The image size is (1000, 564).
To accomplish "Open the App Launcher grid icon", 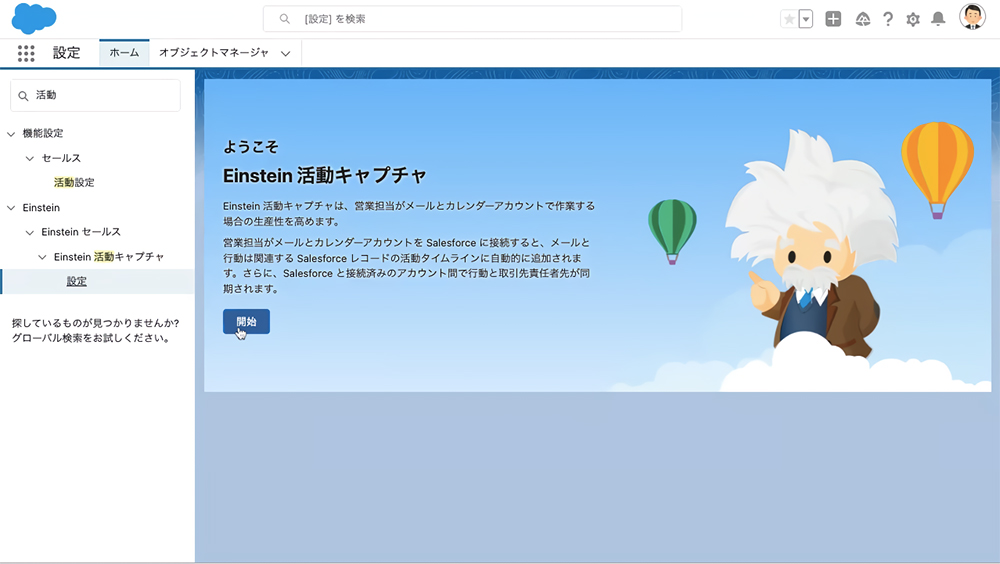I will (x=26, y=53).
